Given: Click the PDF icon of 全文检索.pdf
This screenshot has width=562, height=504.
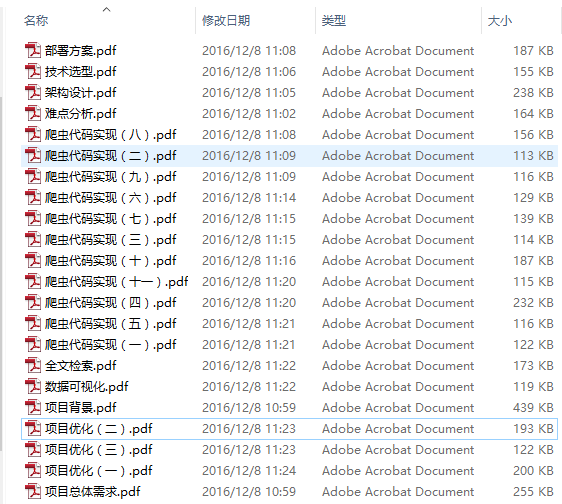Looking at the screenshot, I should (x=33, y=366).
